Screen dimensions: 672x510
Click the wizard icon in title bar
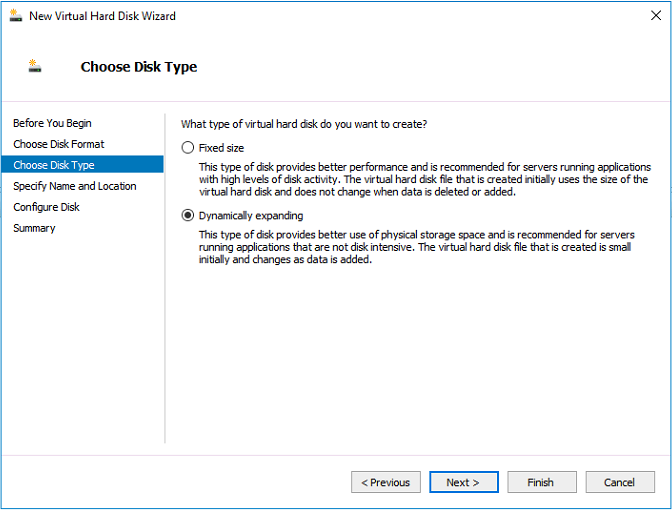[x=15, y=16]
